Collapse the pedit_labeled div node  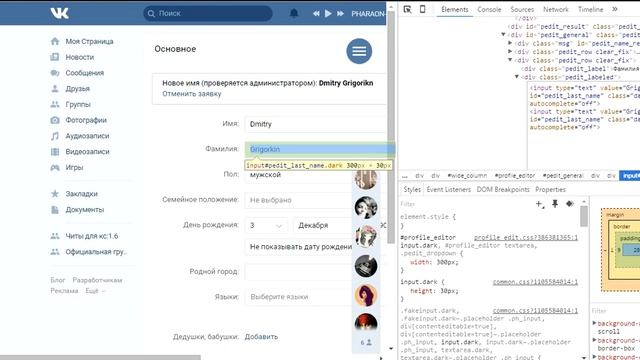coord(517,77)
